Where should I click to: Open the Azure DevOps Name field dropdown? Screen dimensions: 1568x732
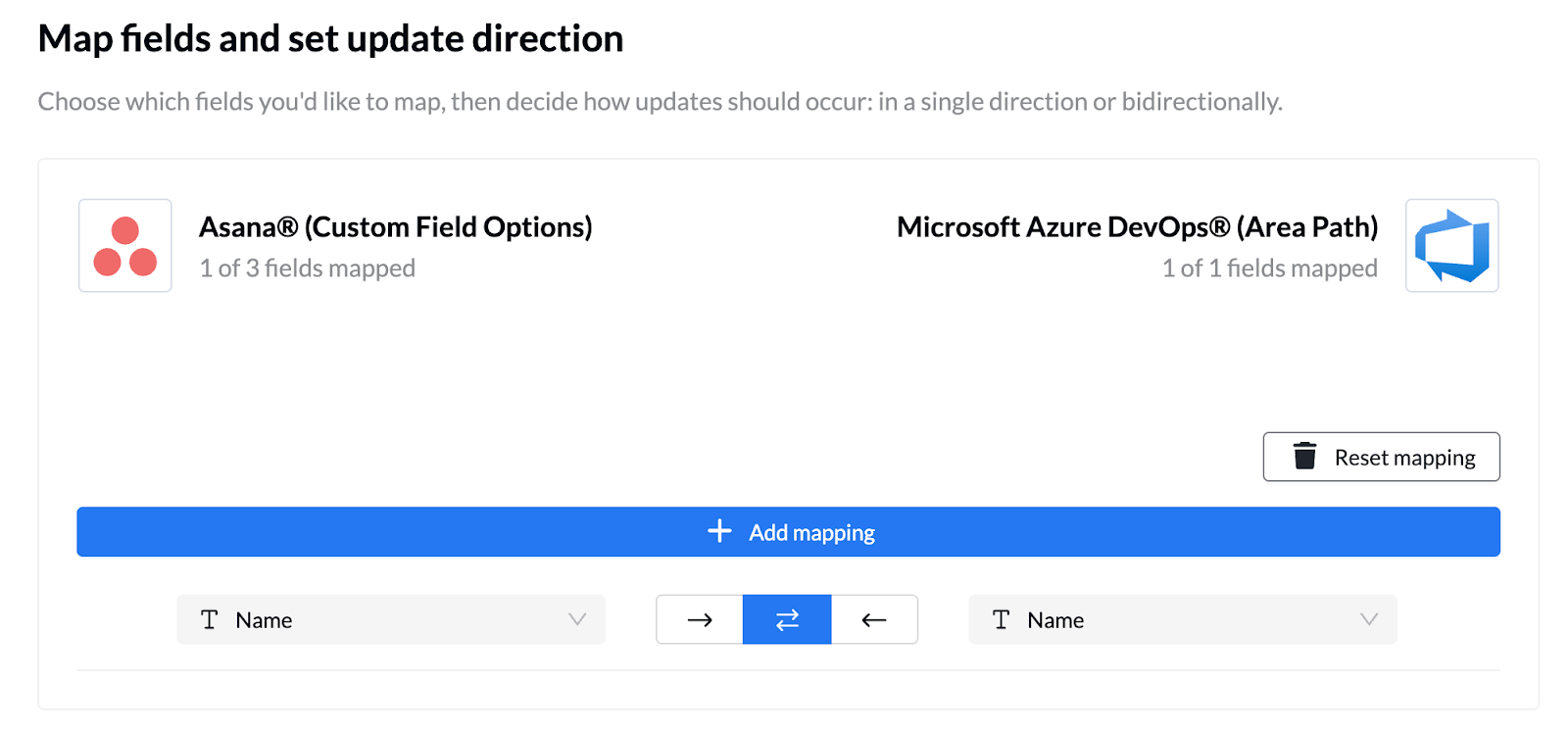click(x=1181, y=619)
